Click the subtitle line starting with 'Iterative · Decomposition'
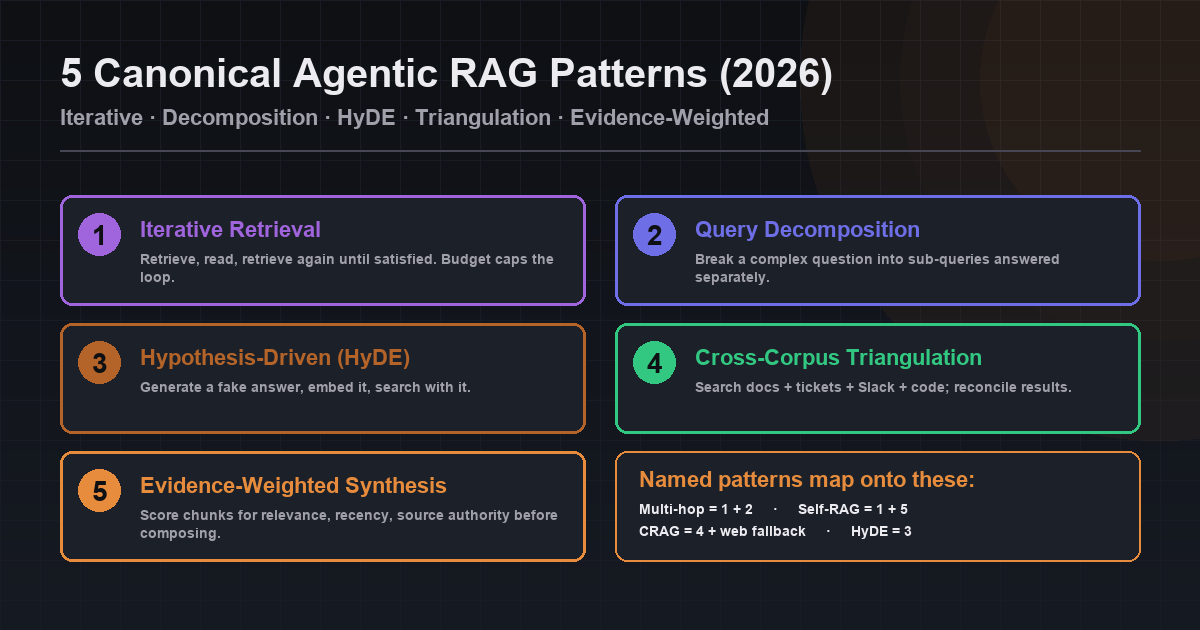 tap(414, 118)
